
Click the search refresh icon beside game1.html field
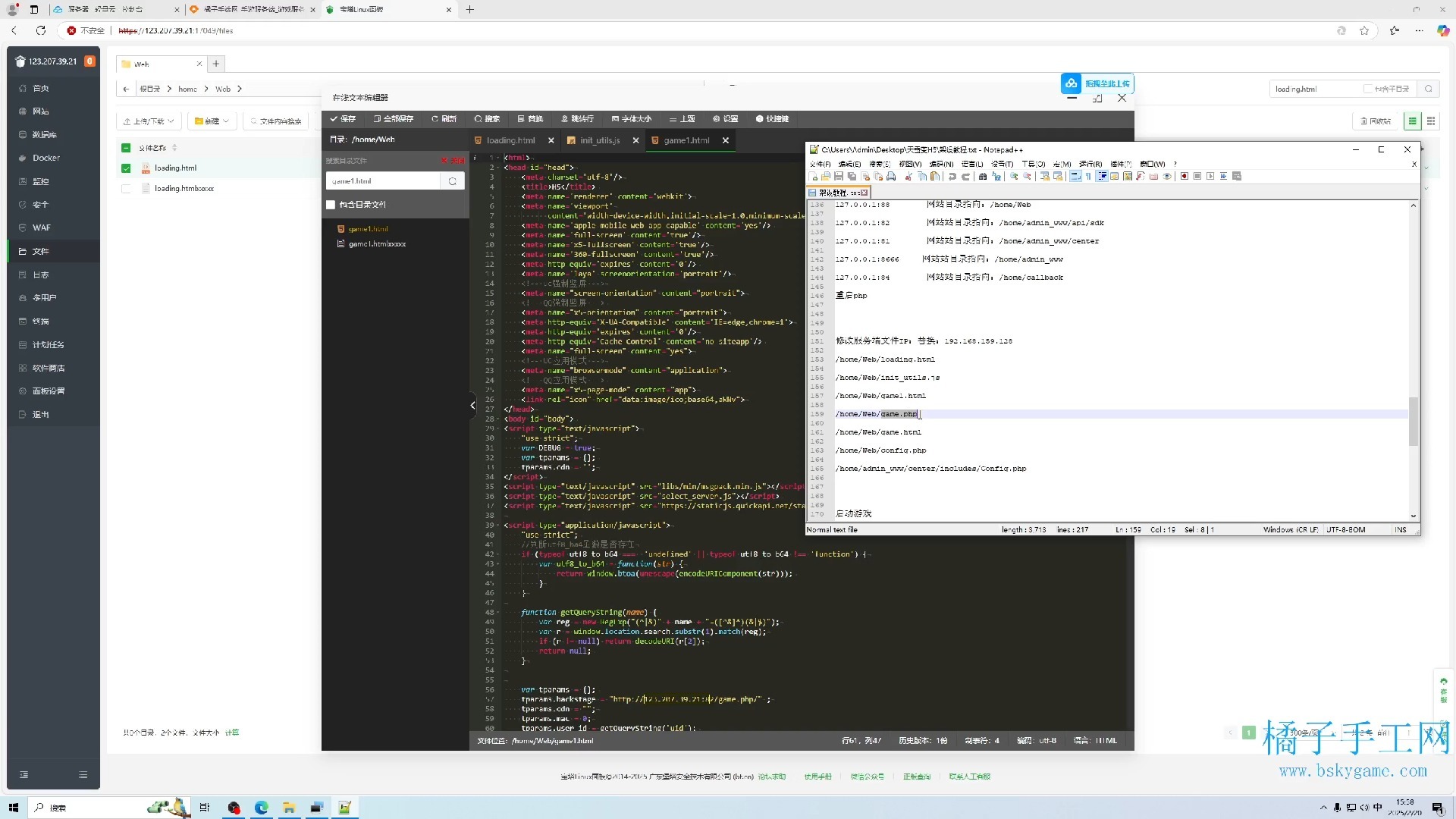(453, 181)
